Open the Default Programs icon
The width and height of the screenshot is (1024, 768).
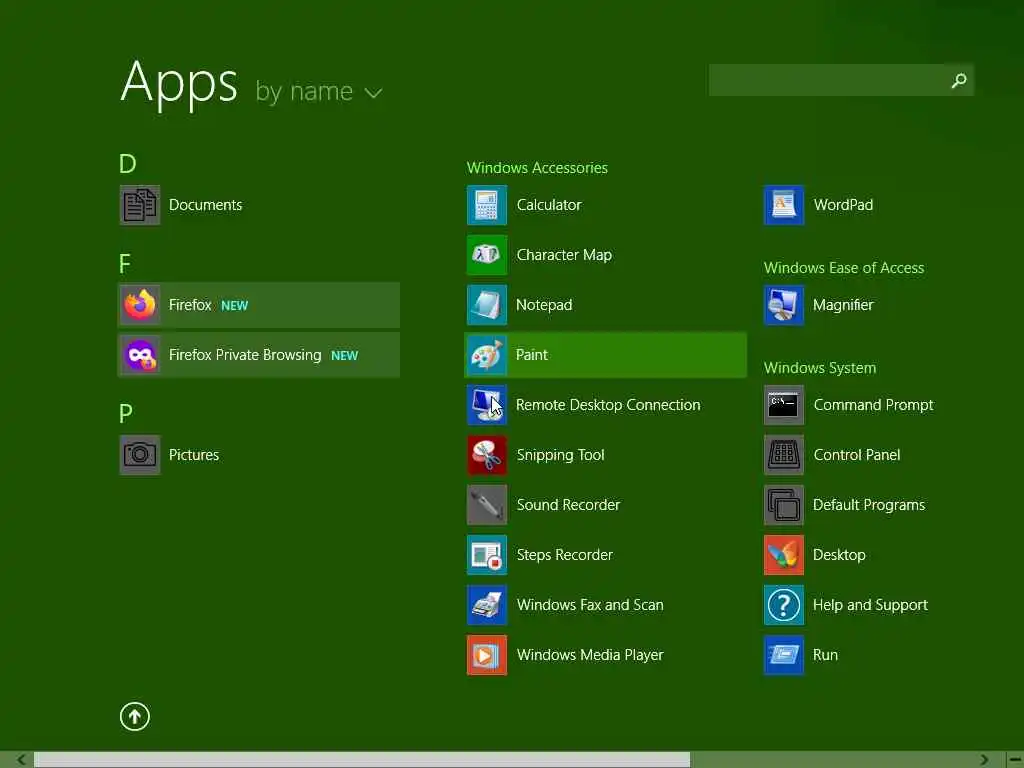784,505
